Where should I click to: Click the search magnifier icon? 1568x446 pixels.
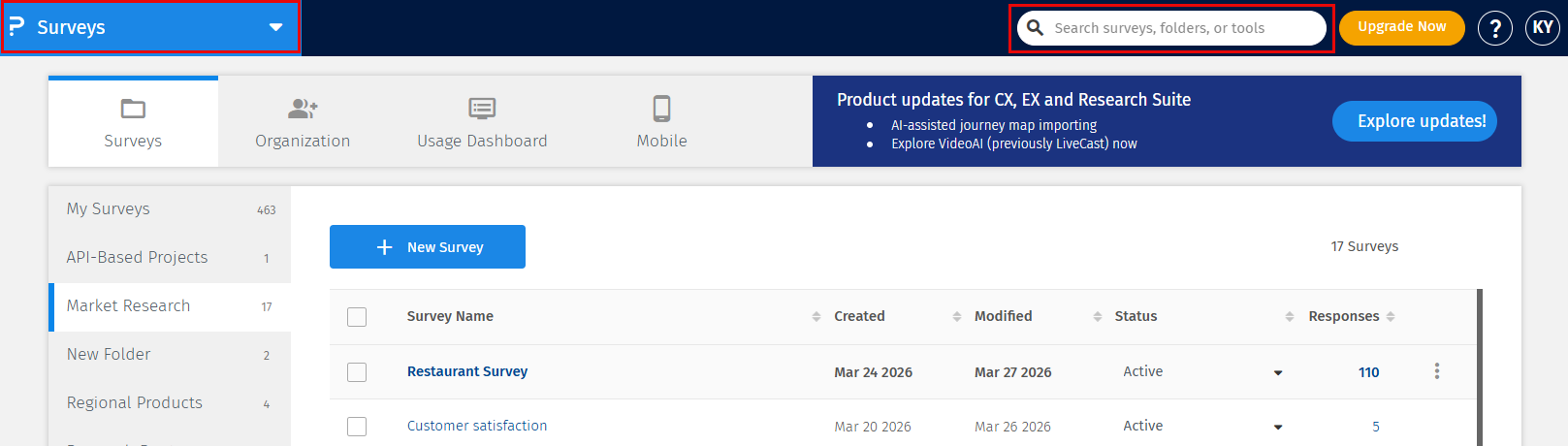click(x=1036, y=28)
